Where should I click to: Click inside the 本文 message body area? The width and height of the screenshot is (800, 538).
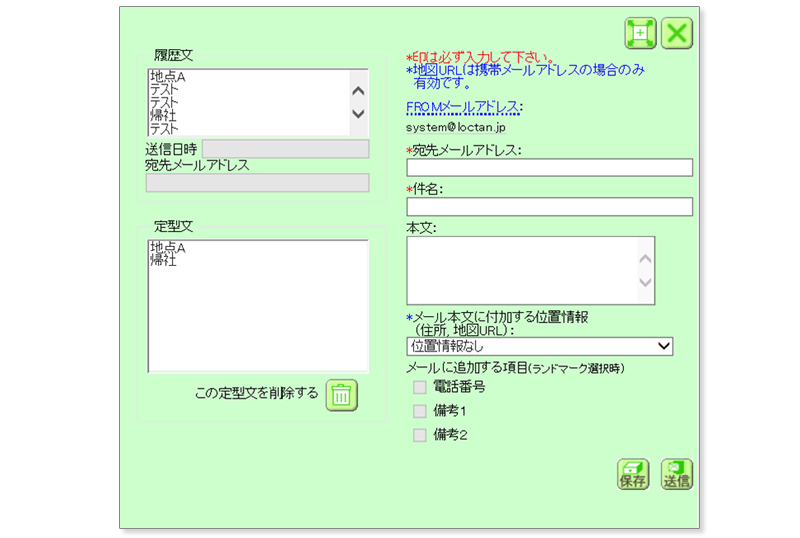(522, 268)
